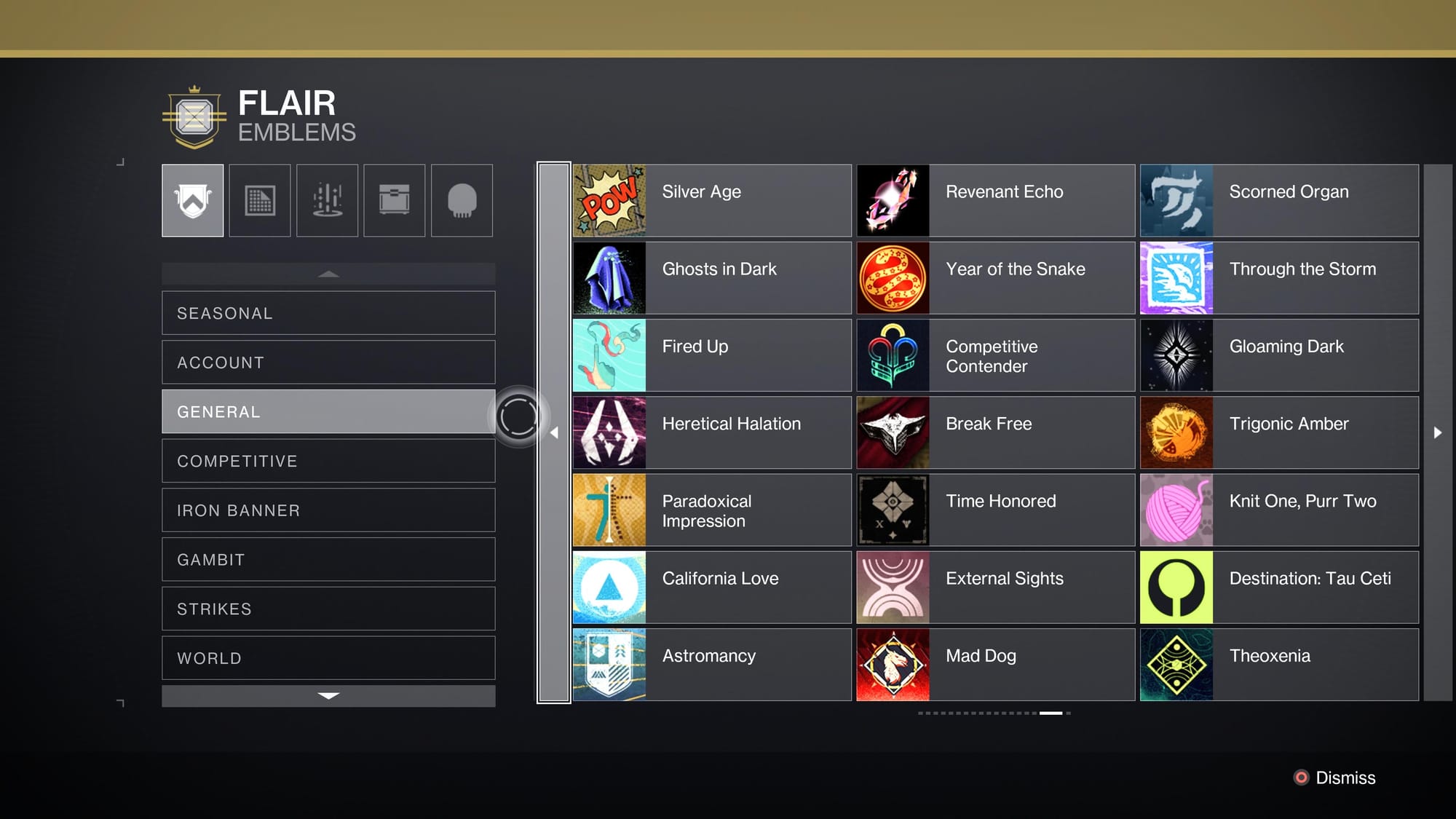Select the Silver Age POW emblem
Viewport: 1456px width, 819px height.
pyautogui.click(x=712, y=201)
